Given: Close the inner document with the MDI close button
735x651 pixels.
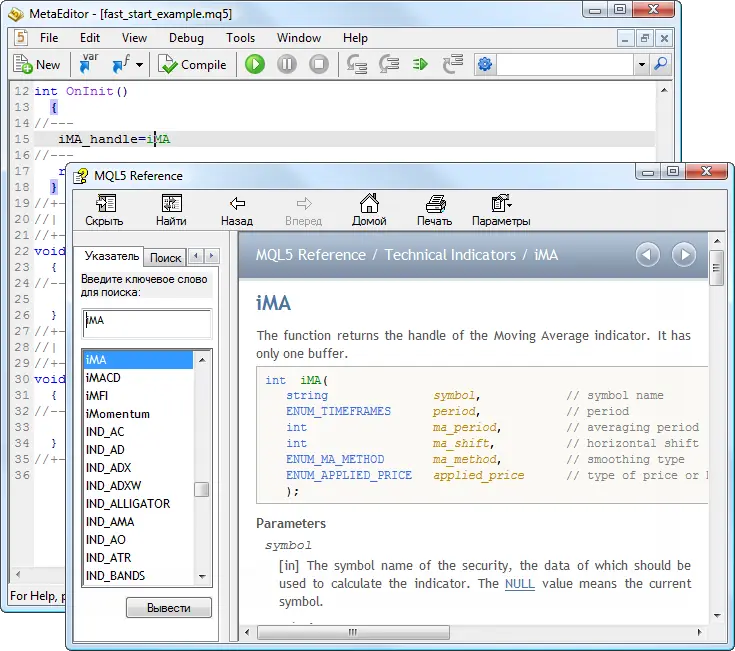Looking at the screenshot, I should (x=664, y=38).
